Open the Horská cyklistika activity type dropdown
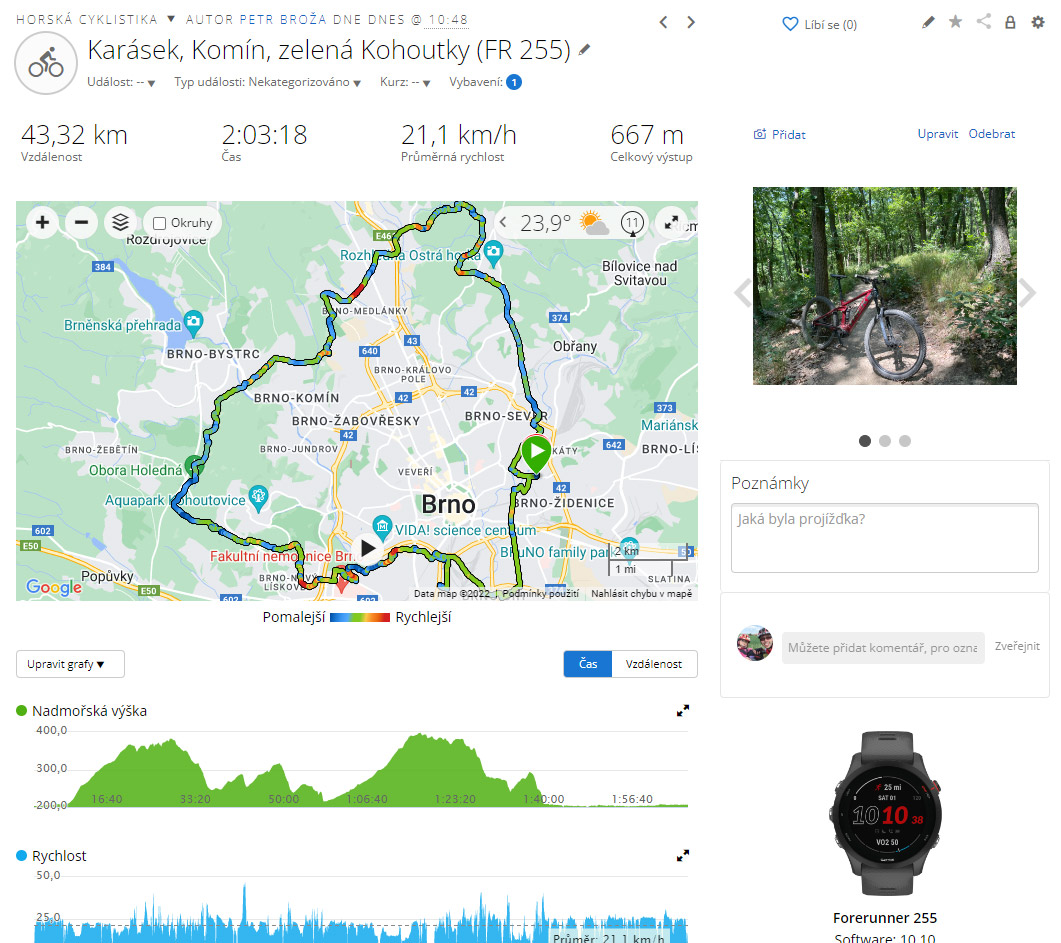 coord(171,19)
